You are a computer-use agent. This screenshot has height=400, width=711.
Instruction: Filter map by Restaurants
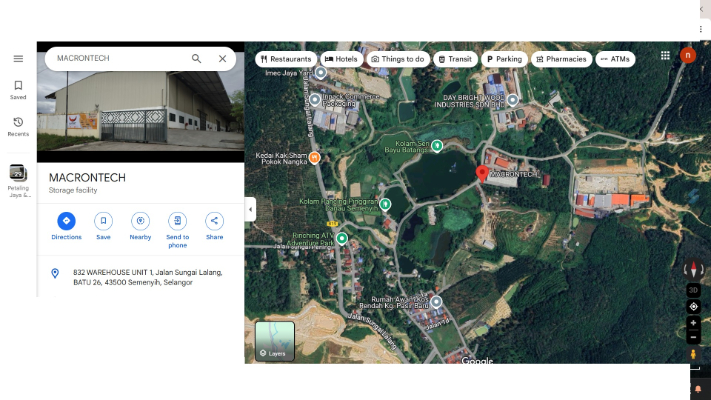point(286,59)
